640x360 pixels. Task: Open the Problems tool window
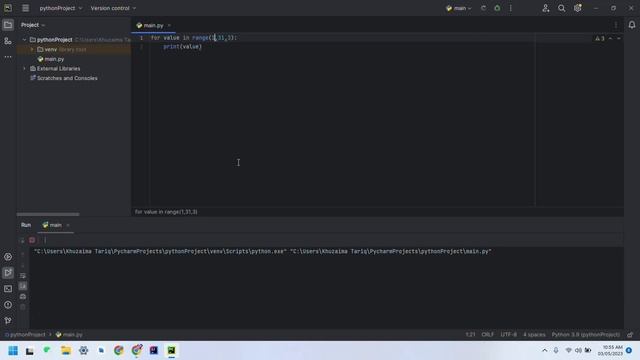coord(8,304)
